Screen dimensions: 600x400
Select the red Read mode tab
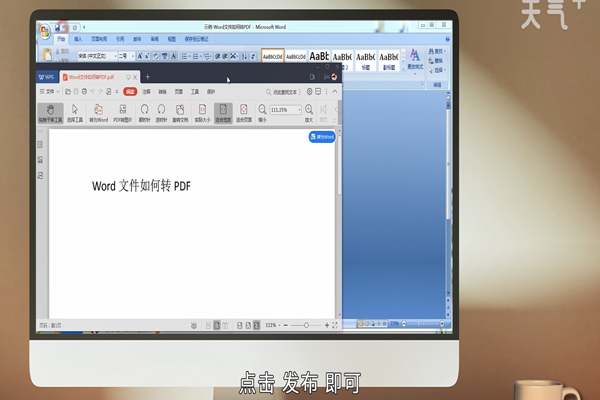click(x=130, y=91)
